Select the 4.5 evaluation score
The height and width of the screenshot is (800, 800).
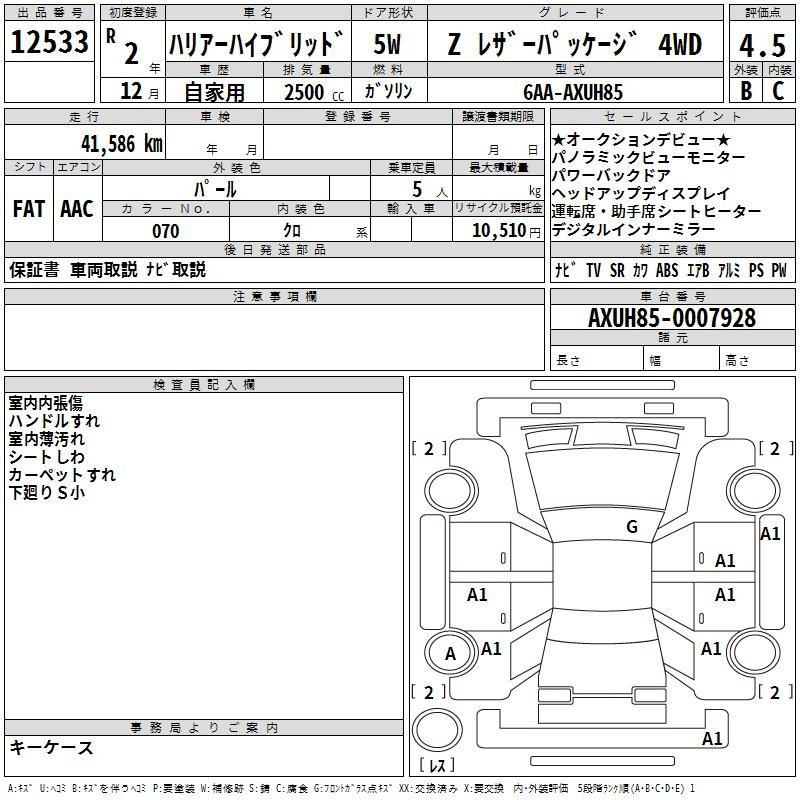(x=761, y=44)
